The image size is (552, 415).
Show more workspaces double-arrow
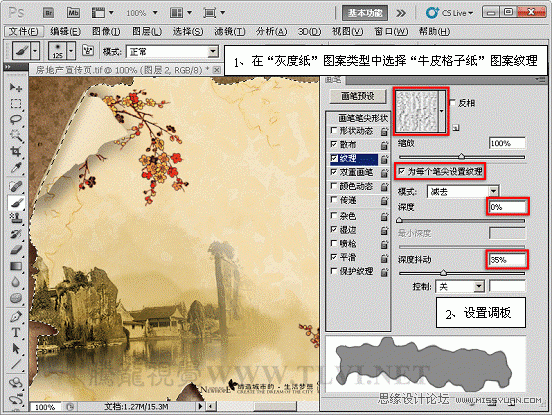click(401, 13)
